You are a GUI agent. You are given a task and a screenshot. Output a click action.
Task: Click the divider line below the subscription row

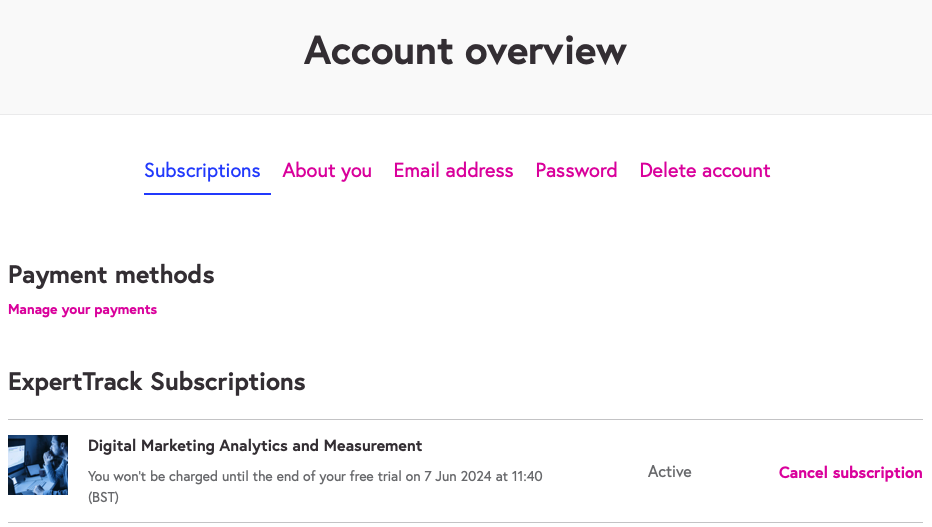[x=465, y=522]
